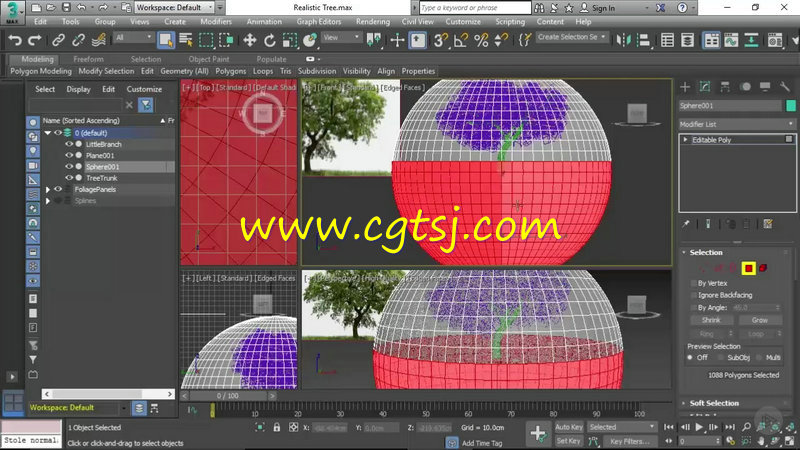The width and height of the screenshot is (800, 450).
Task: Open the Curve Editor toolbar icon
Action: coord(731,40)
